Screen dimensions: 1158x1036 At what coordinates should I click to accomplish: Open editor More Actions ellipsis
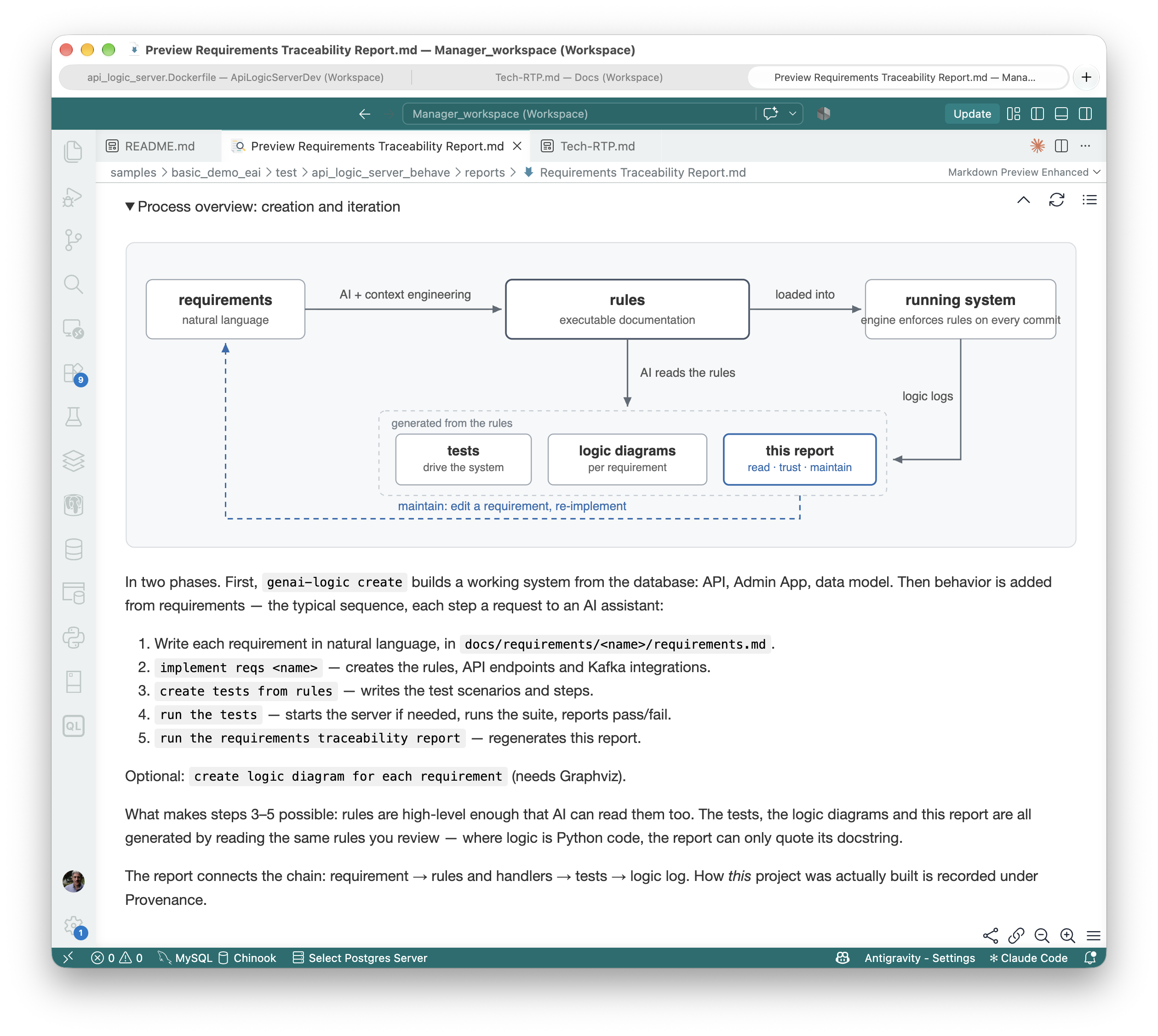pos(1085,146)
